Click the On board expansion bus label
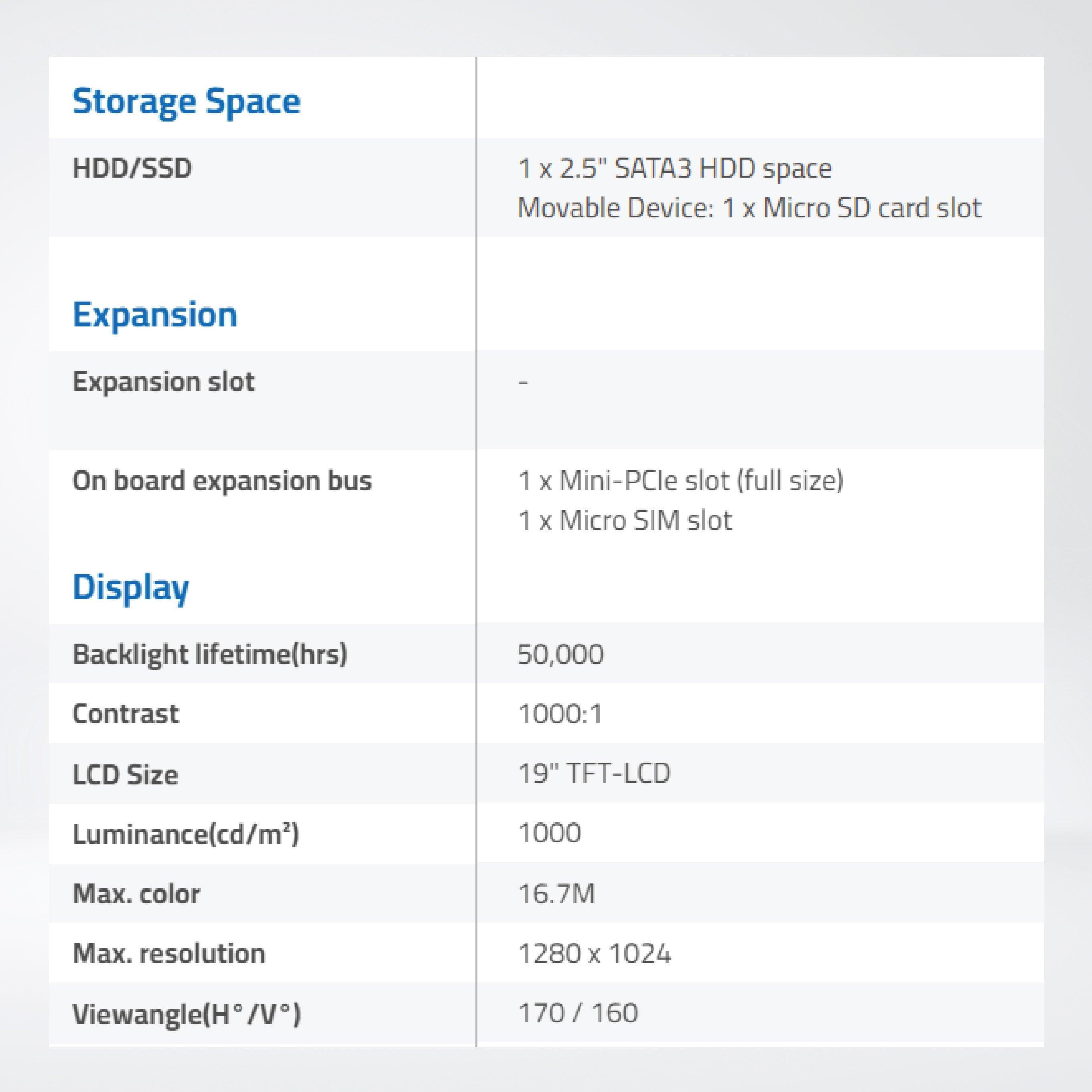This screenshot has width=1092, height=1092. pos(222,481)
